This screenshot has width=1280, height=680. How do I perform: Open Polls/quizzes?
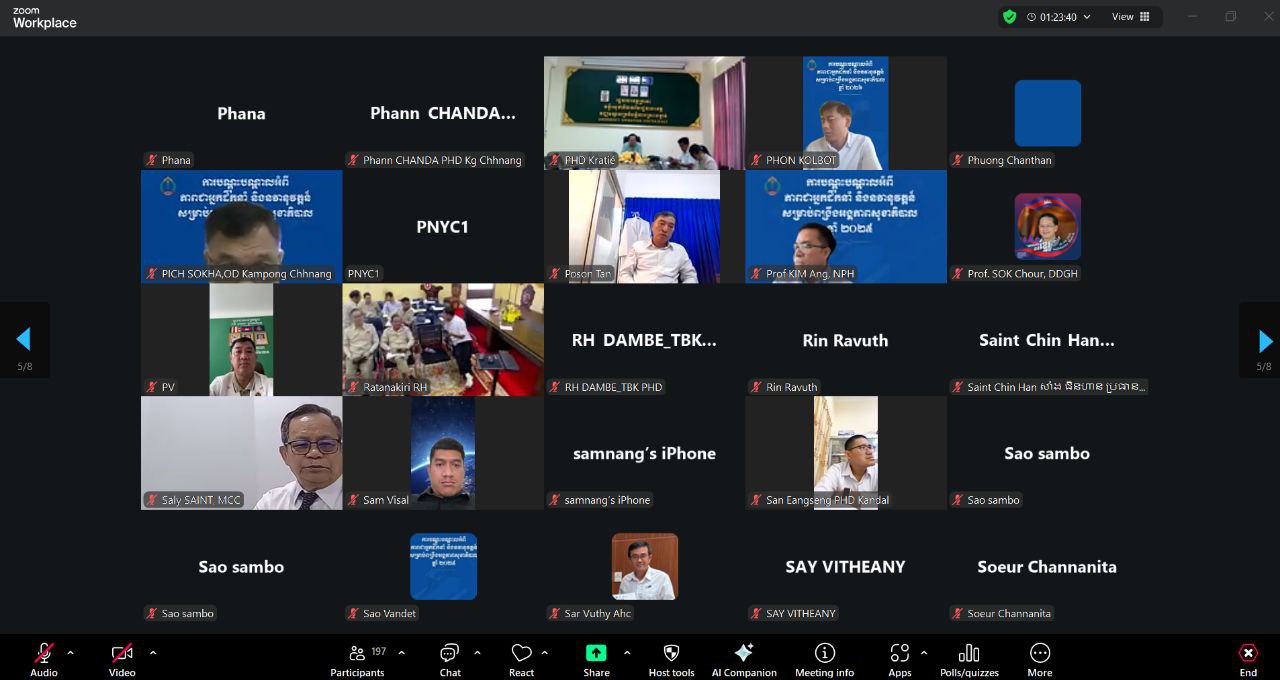pos(968,653)
